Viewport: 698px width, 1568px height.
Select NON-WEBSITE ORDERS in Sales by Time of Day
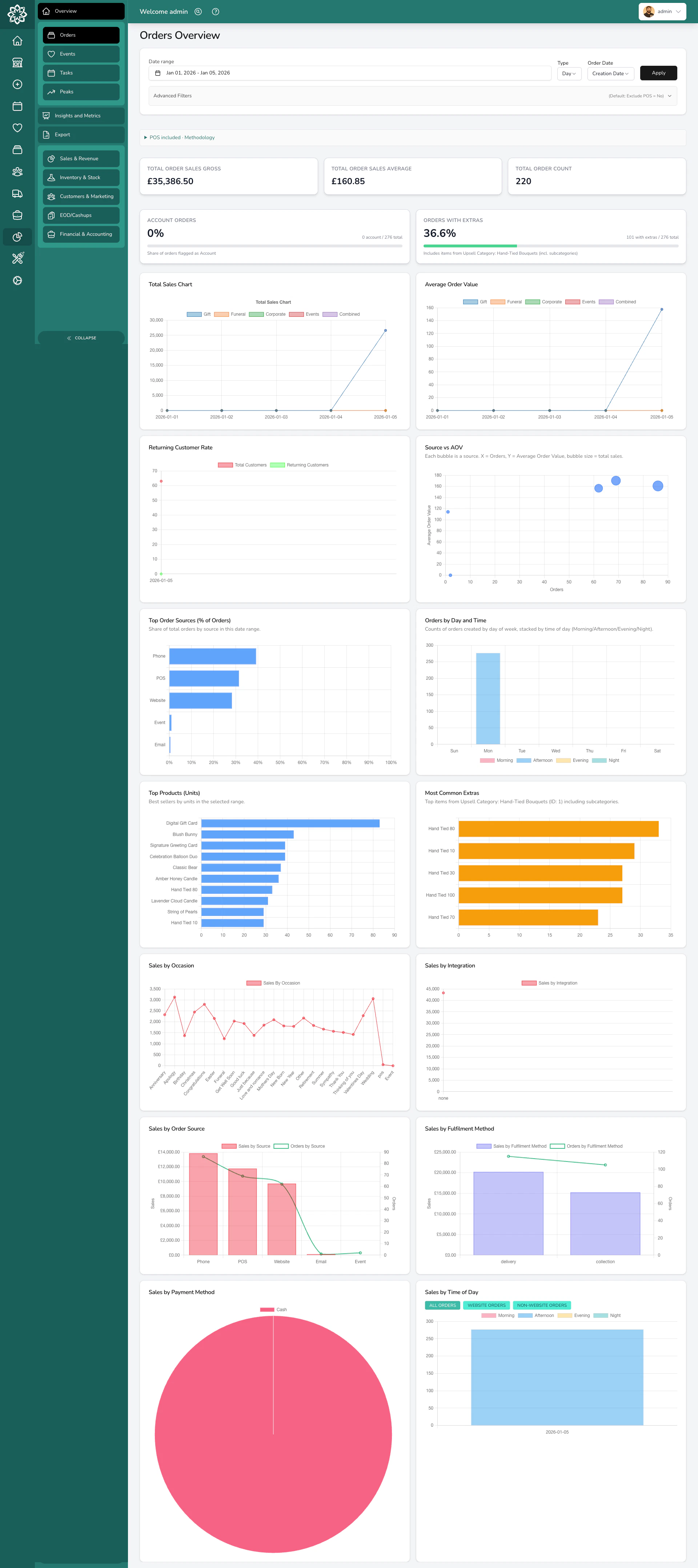(541, 1305)
